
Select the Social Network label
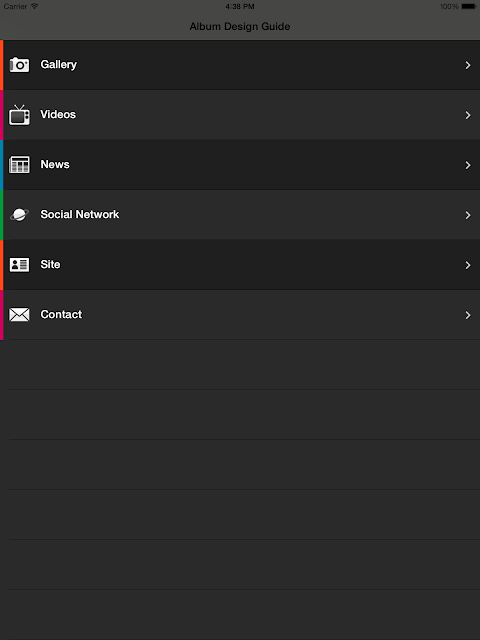point(80,214)
